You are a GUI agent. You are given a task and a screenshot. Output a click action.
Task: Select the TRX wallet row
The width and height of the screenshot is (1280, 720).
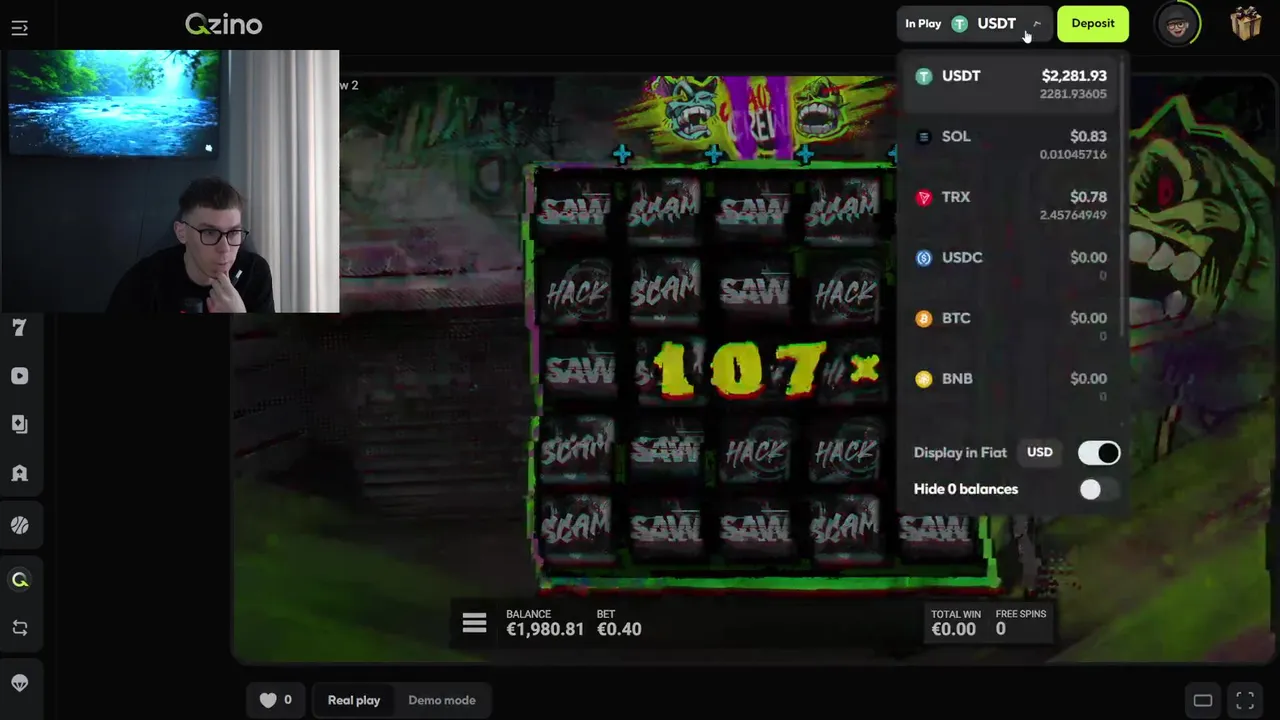point(1010,205)
